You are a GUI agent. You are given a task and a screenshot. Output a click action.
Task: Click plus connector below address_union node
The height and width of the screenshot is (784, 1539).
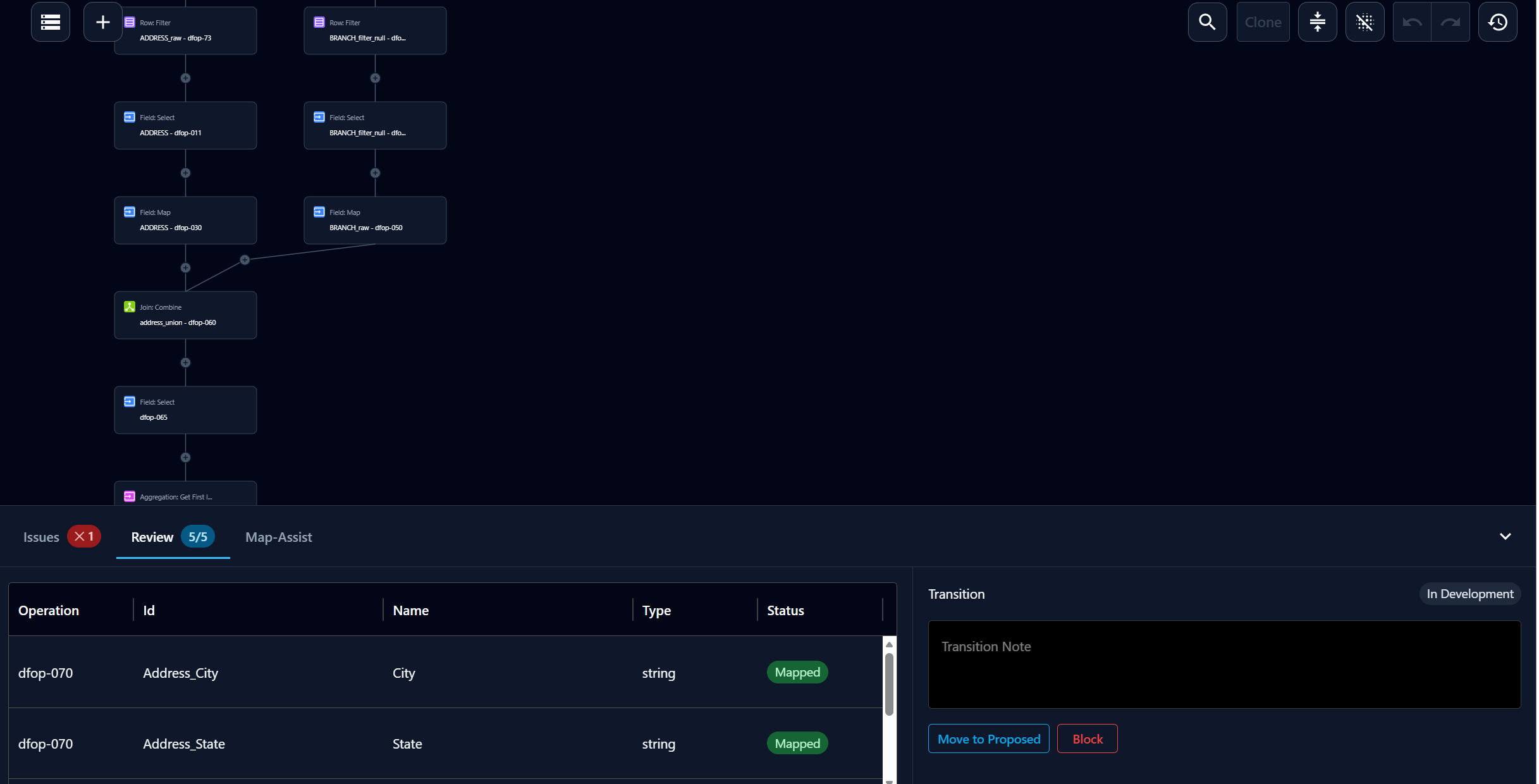(185, 363)
